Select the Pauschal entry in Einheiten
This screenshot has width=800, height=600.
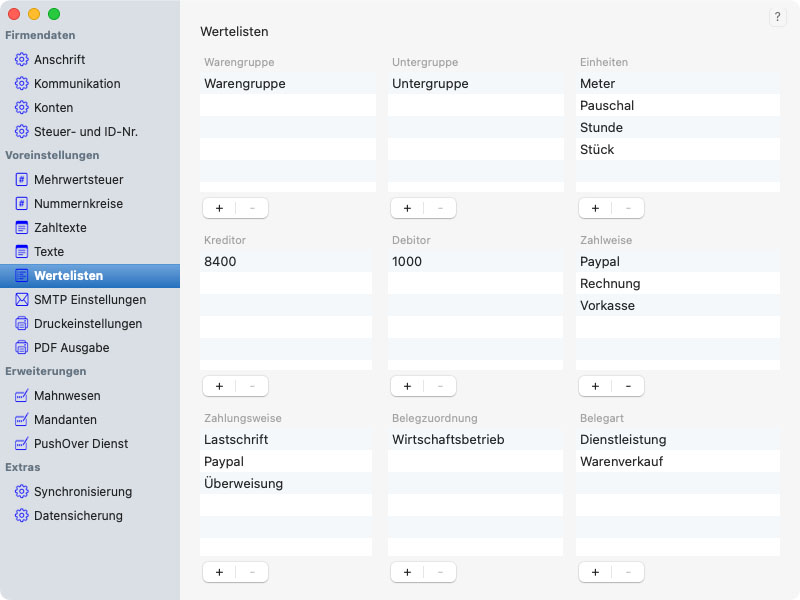pos(607,106)
